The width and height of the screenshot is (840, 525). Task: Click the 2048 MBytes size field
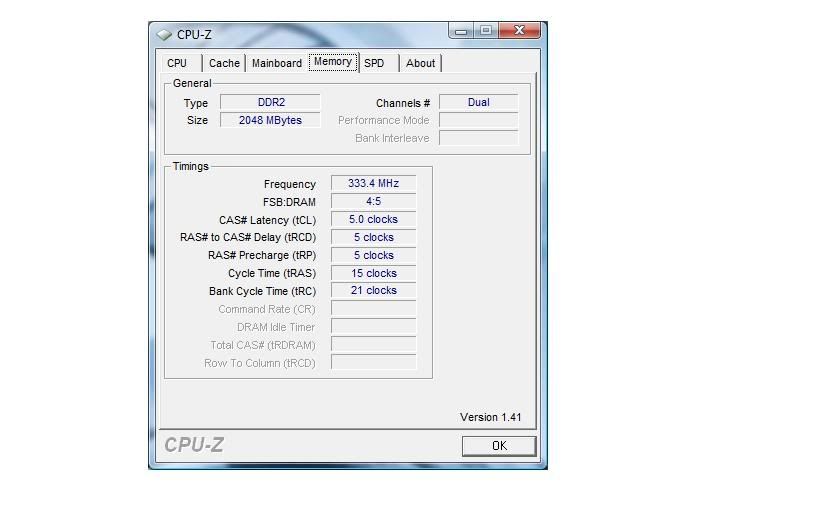[x=271, y=120]
